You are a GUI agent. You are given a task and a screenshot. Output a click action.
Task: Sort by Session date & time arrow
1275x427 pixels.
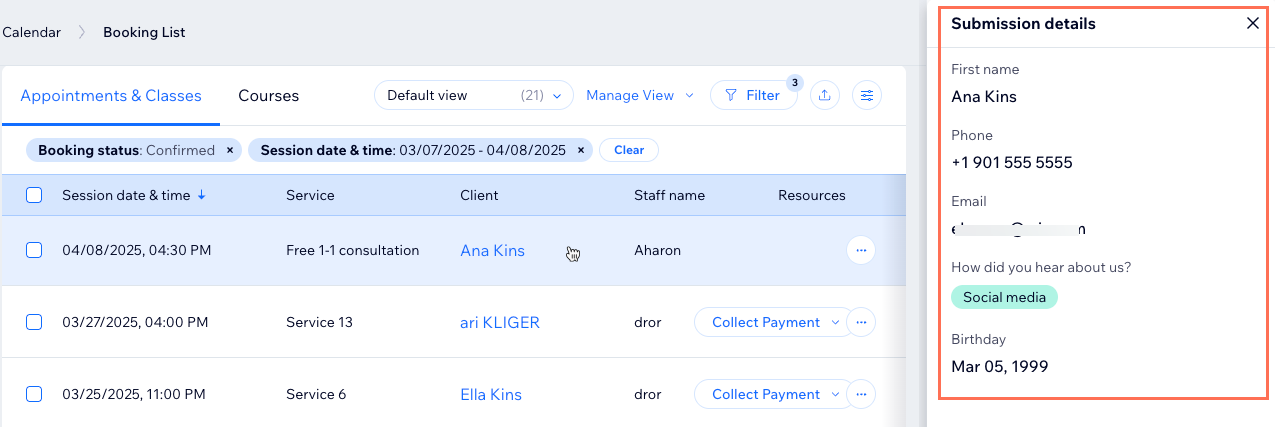coord(202,195)
